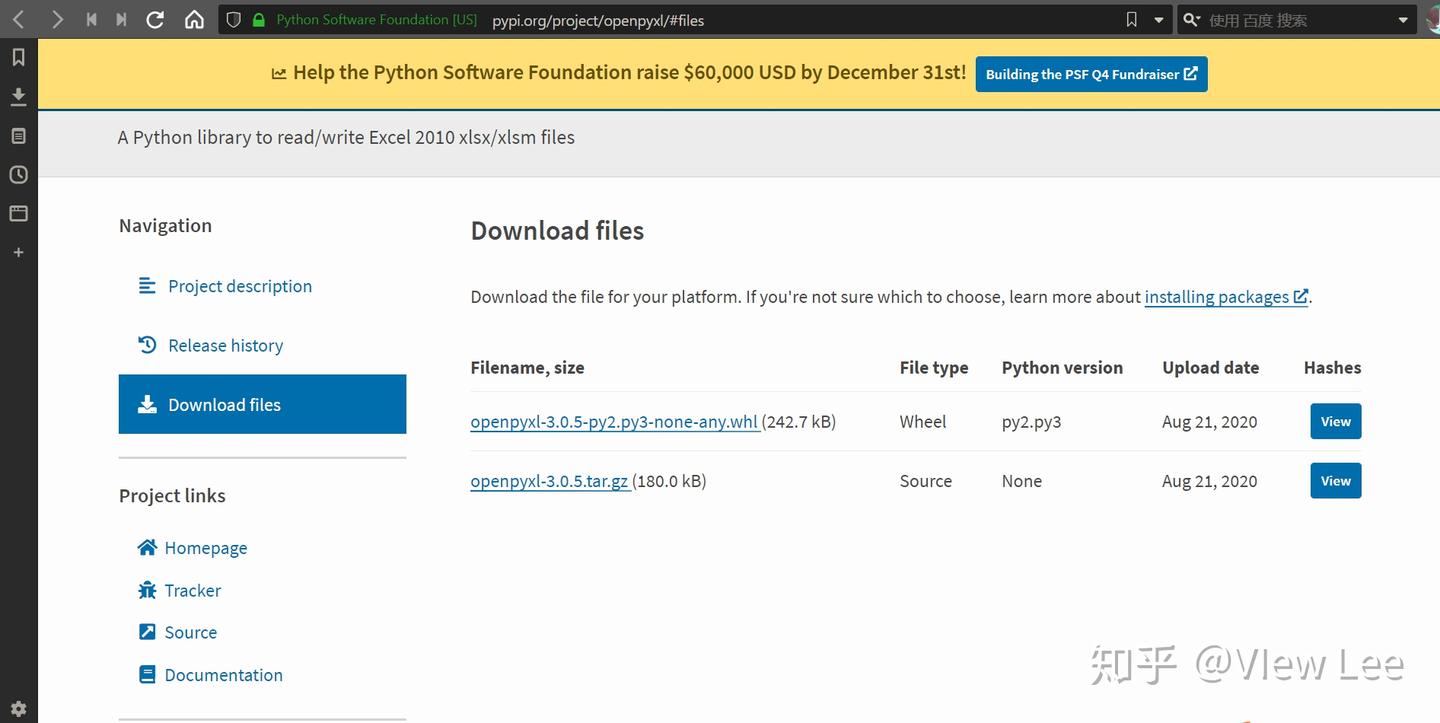Navigate to the browser home page
The width and height of the screenshot is (1440, 723).
pos(194,19)
